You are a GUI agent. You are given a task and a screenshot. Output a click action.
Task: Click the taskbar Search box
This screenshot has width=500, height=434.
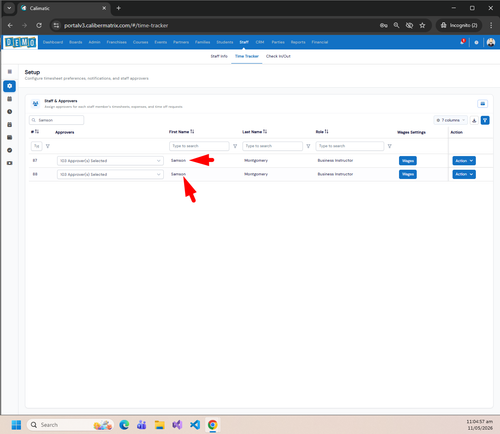coord(70,425)
